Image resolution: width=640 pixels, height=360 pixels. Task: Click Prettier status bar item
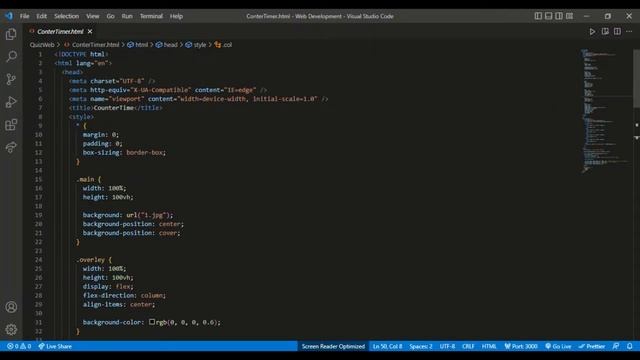pyautogui.click(x=592, y=346)
